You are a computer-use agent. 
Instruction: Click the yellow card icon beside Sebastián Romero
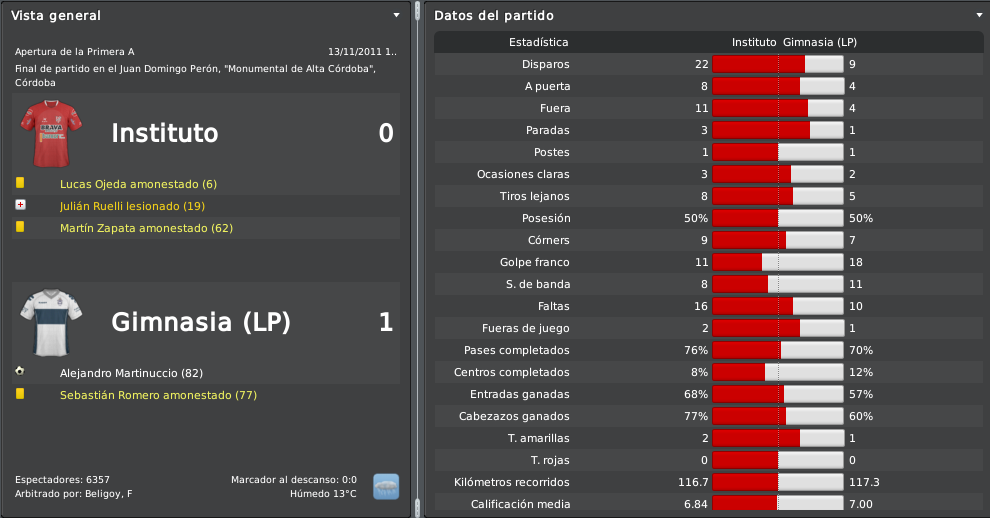[x=20, y=394]
